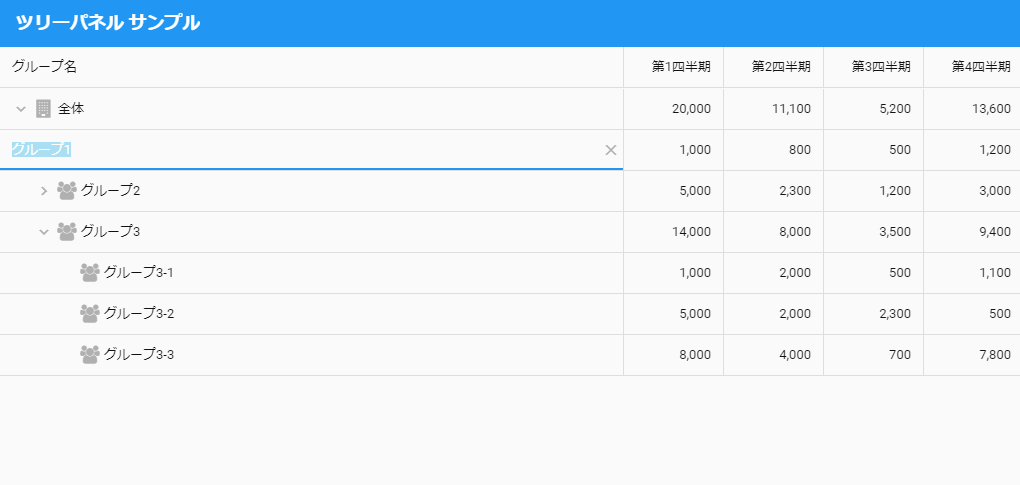Click the グループ名 column header
Viewport: 1020px width, 485px height.
pyautogui.click(x=312, y=67)
